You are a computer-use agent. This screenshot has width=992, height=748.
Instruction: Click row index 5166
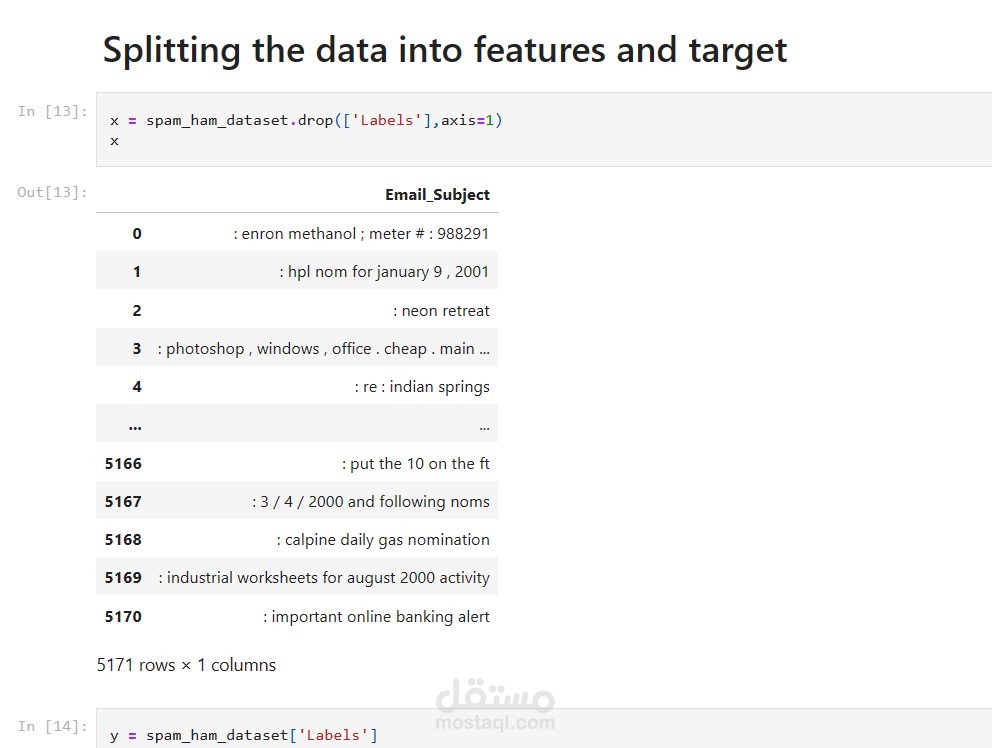123,463
